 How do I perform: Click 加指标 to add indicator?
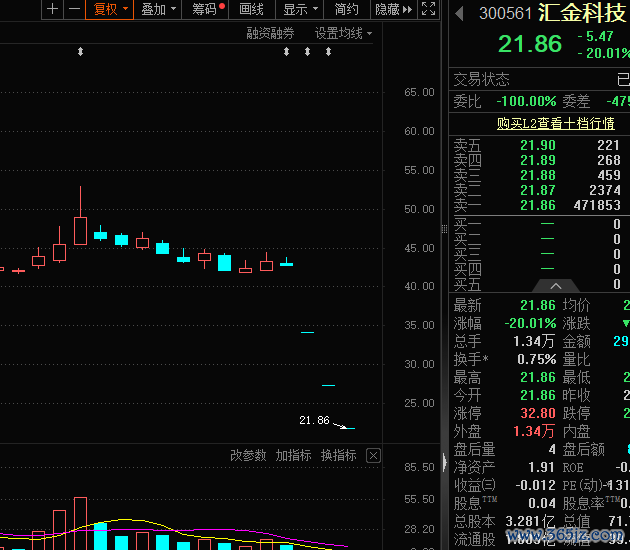click(x=293, y=456)
